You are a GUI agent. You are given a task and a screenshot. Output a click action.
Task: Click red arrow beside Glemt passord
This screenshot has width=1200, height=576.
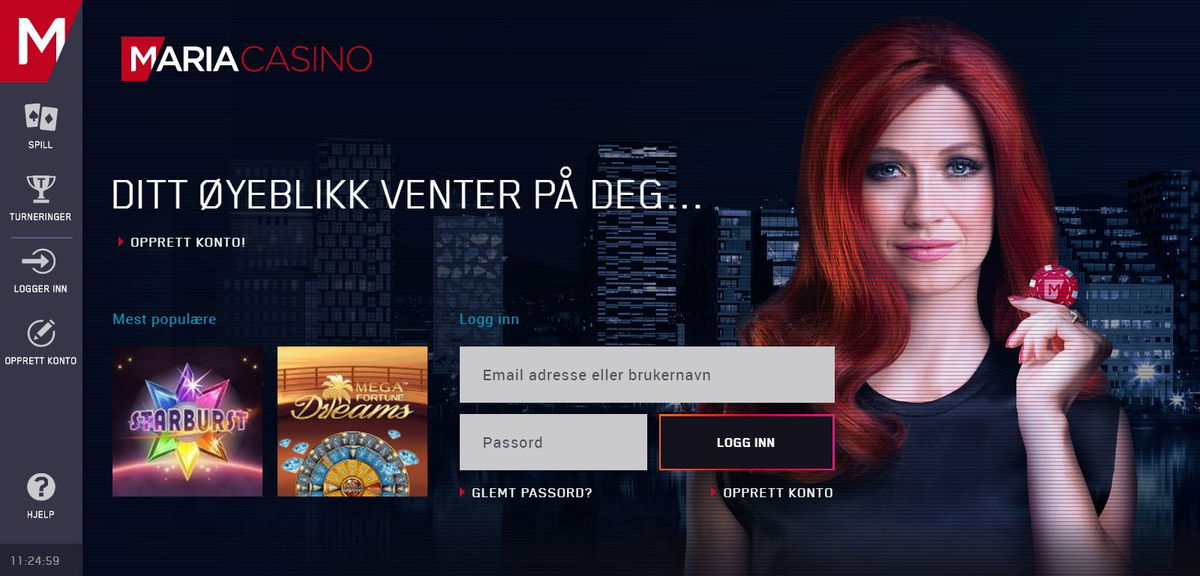[462, 493]
